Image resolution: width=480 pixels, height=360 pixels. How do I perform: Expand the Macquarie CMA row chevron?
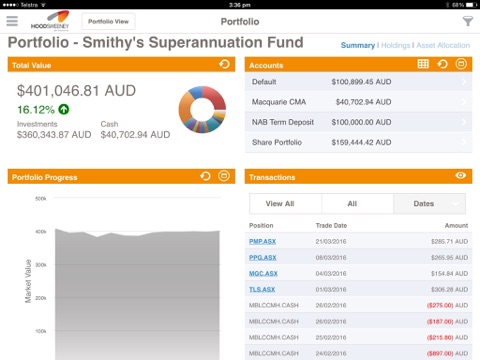pos(464,102)
